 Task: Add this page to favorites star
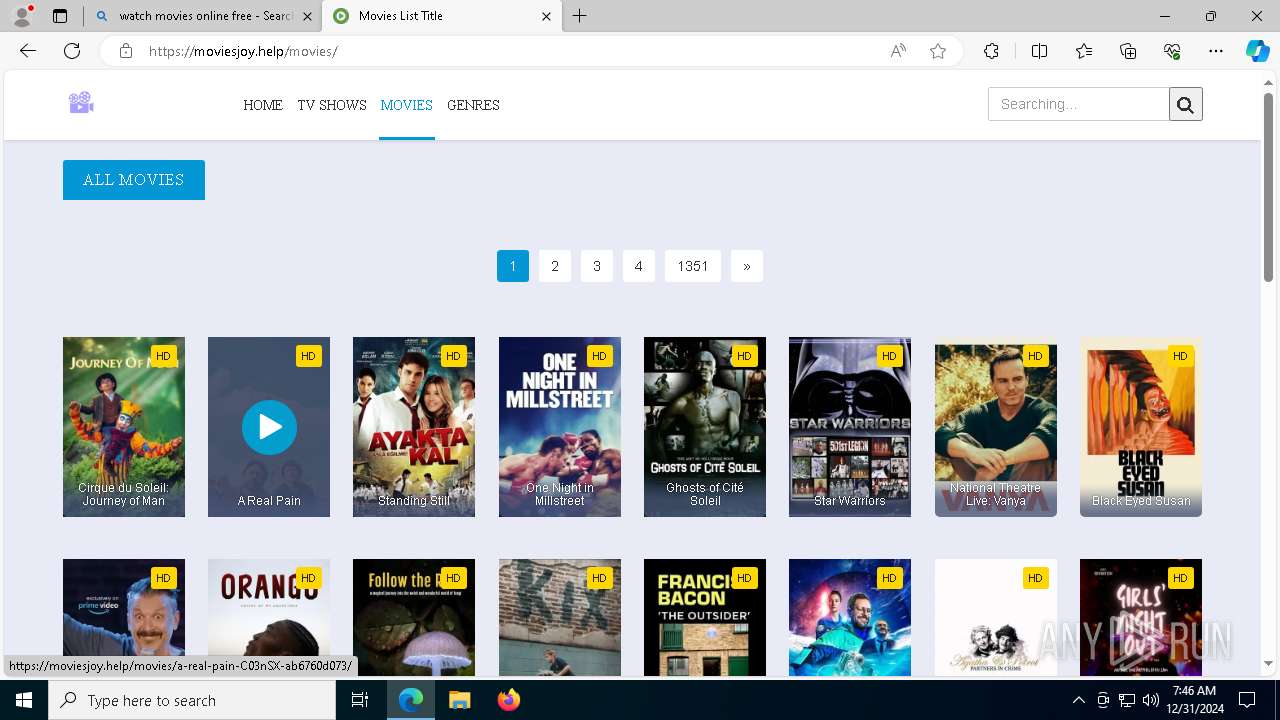click(x=938, y=51)
